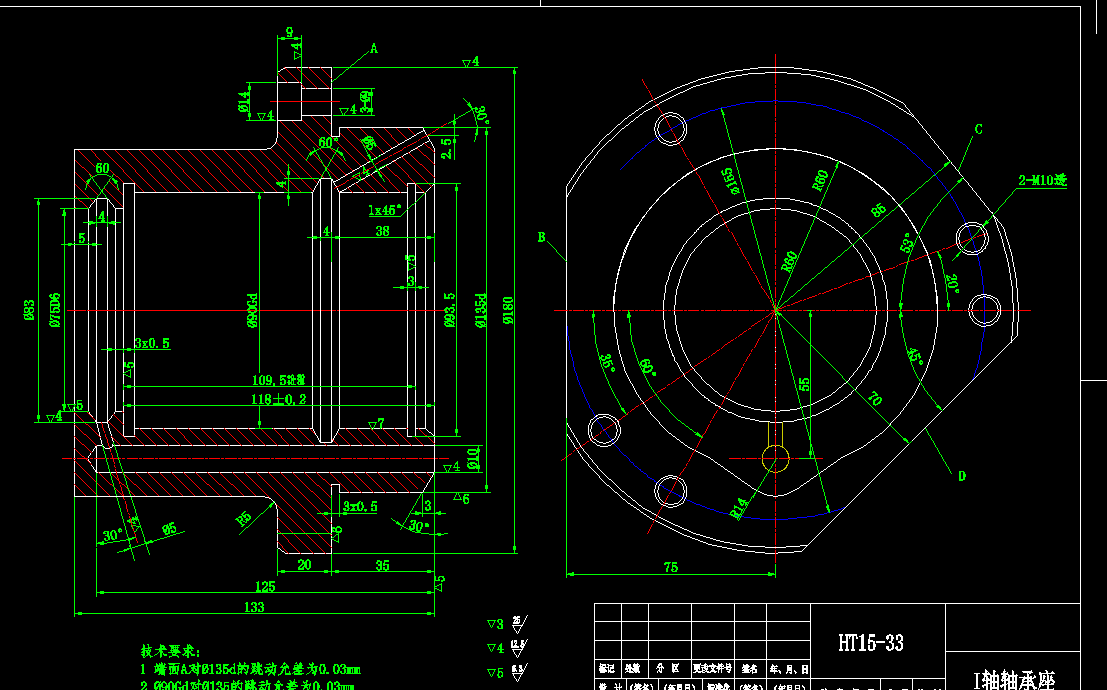
Task: Select the 2.5 dimension near the chamfer
Action: (x=446, y=148)
